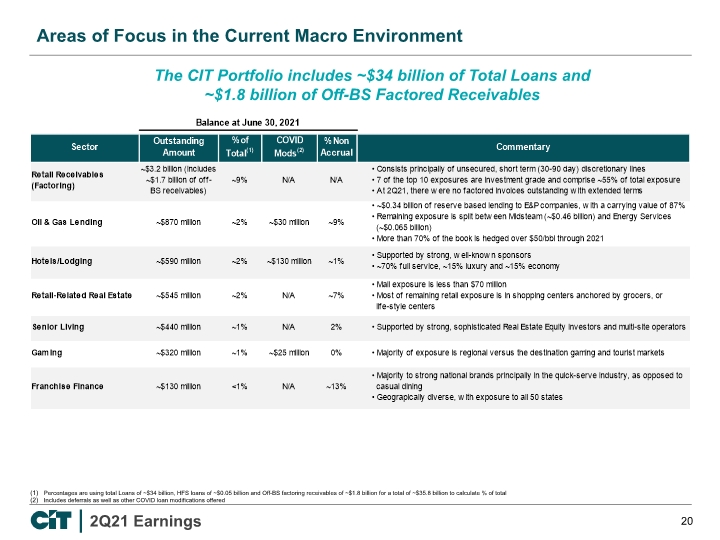720x540 pixels.
Task: Select '7 of the top 10 exposures' bullet
Action: pyautogui.click(x=525, y=180)
